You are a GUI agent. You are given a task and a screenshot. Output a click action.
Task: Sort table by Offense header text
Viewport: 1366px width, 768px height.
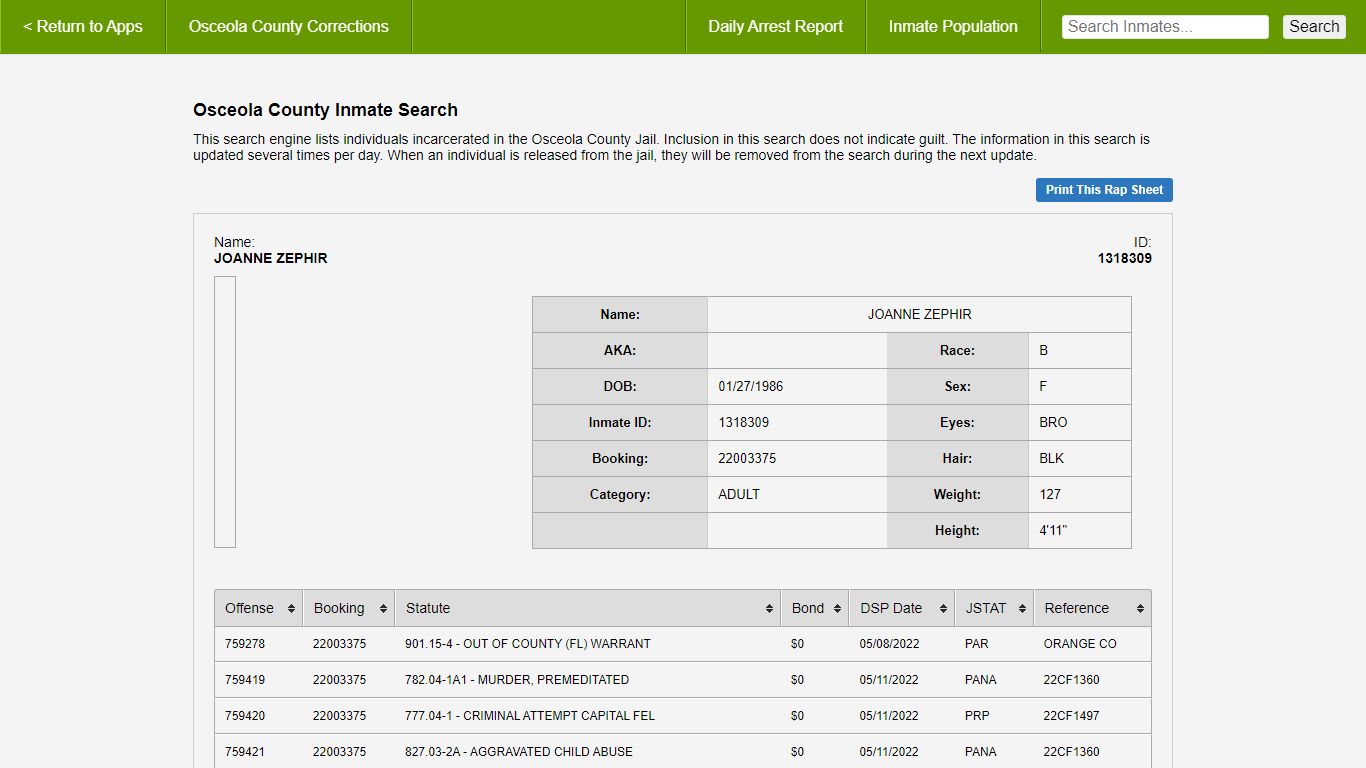pos(249,608)
